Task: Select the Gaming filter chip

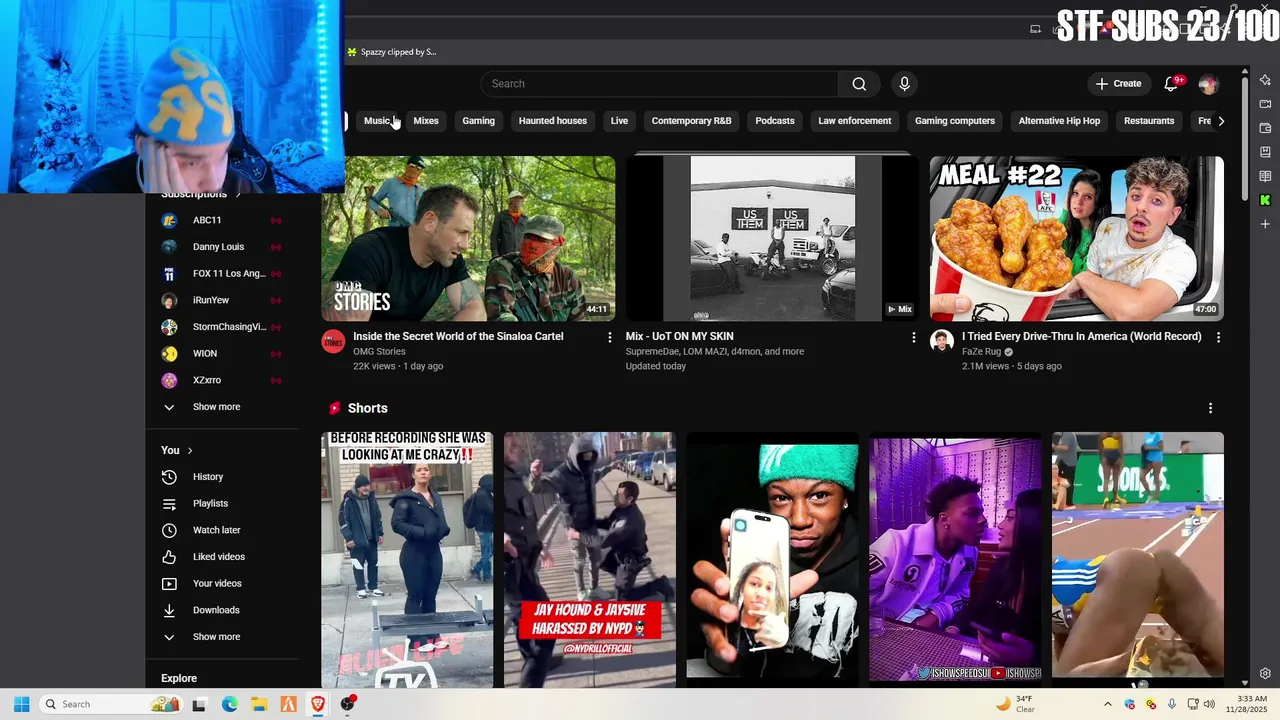Action: [478, 121]
